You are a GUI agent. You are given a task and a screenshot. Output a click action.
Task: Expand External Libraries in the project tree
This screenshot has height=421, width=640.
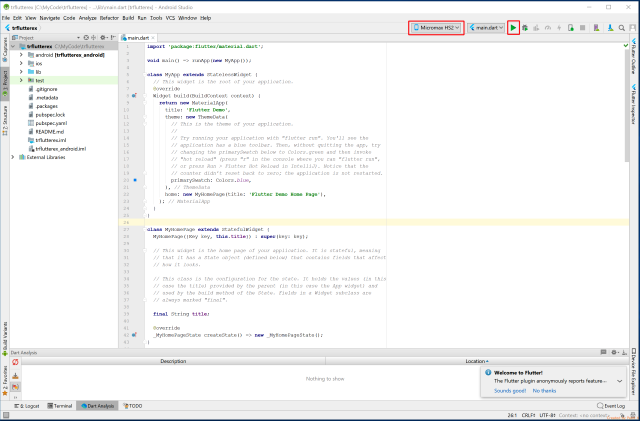[13, 157]
